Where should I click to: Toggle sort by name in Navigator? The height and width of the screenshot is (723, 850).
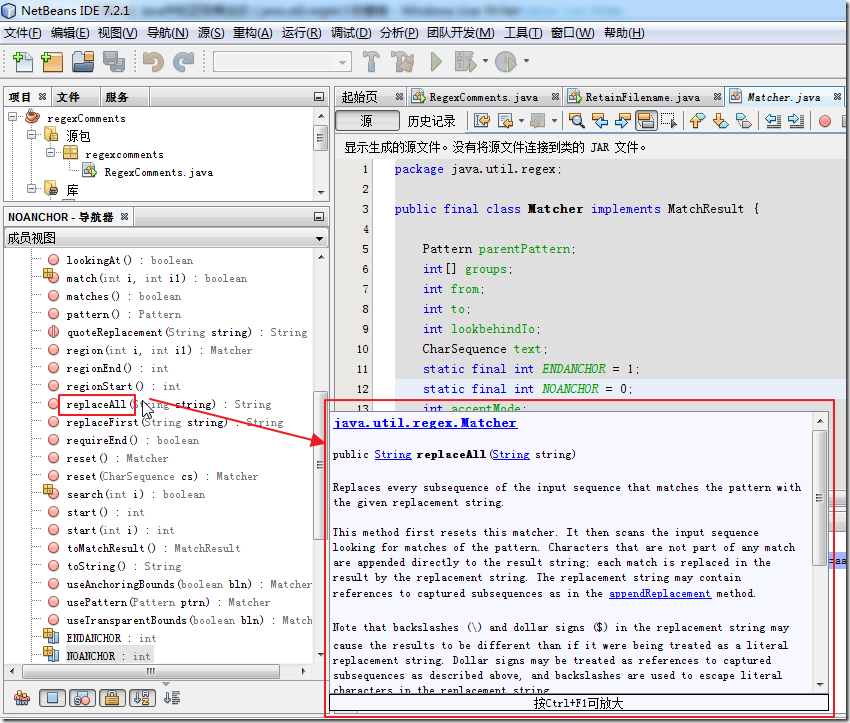point(141,698)
